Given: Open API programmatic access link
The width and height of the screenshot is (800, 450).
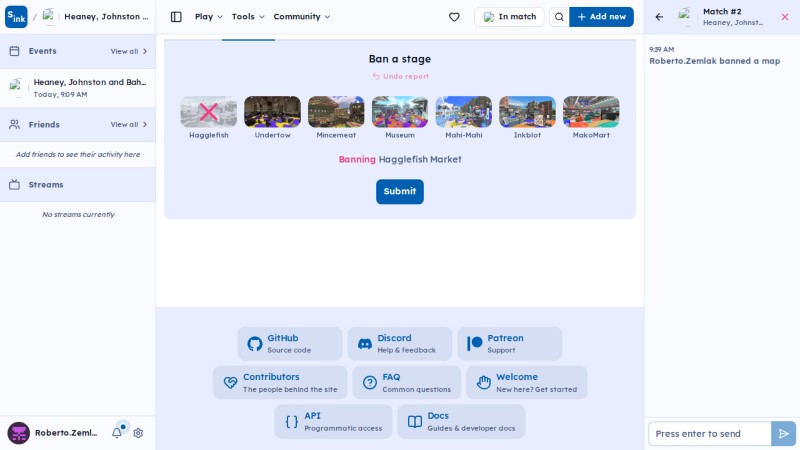Looking at the screenshot, I should point(333,421).
